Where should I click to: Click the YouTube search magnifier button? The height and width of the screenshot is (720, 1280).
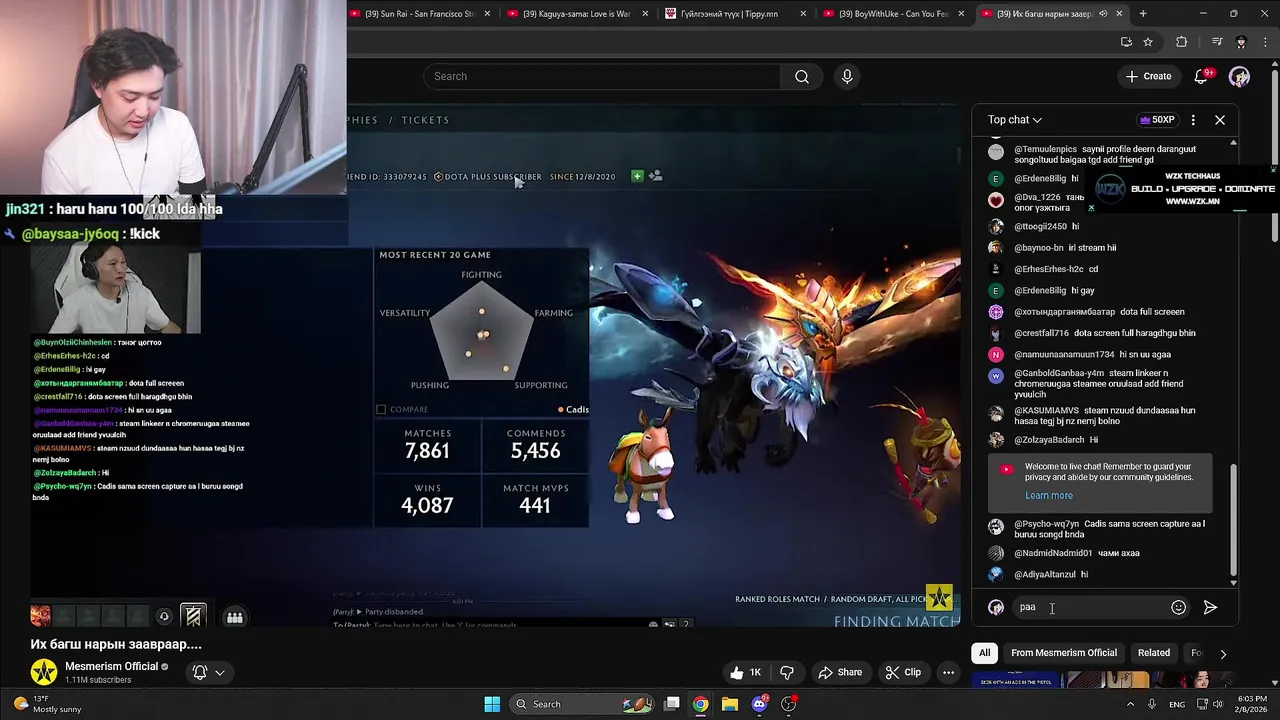(x=802, y=77)
